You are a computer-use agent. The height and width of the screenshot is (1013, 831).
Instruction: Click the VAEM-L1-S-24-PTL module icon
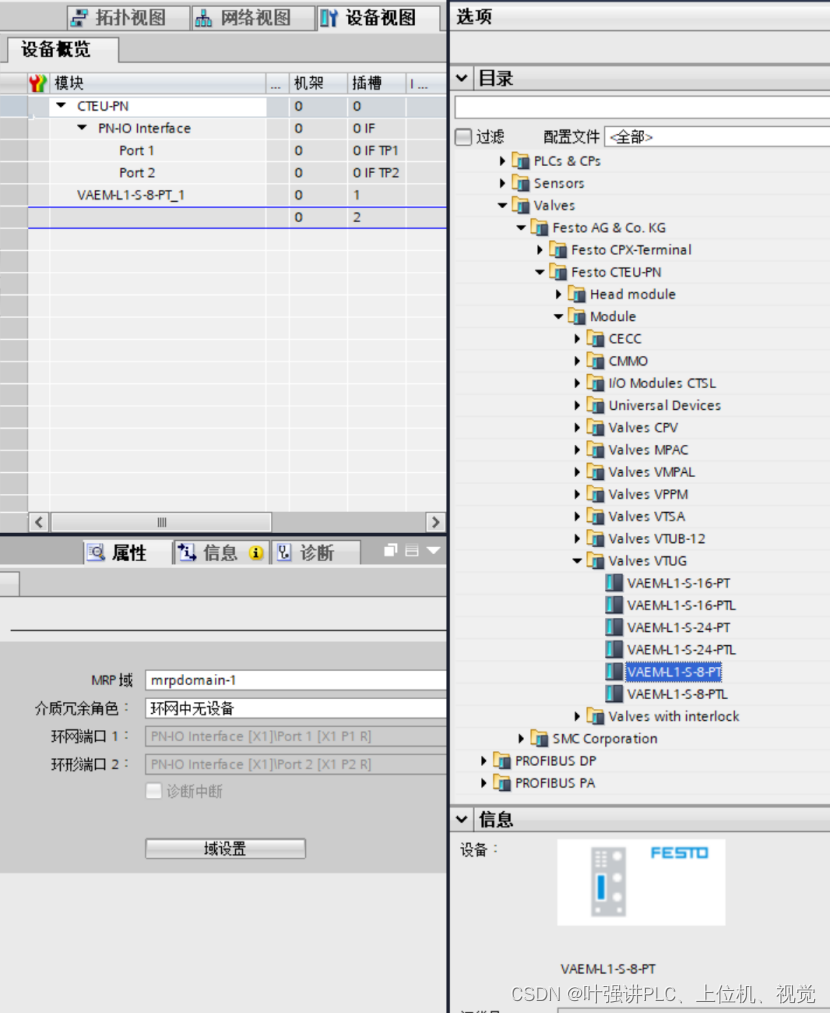point(614,649)
